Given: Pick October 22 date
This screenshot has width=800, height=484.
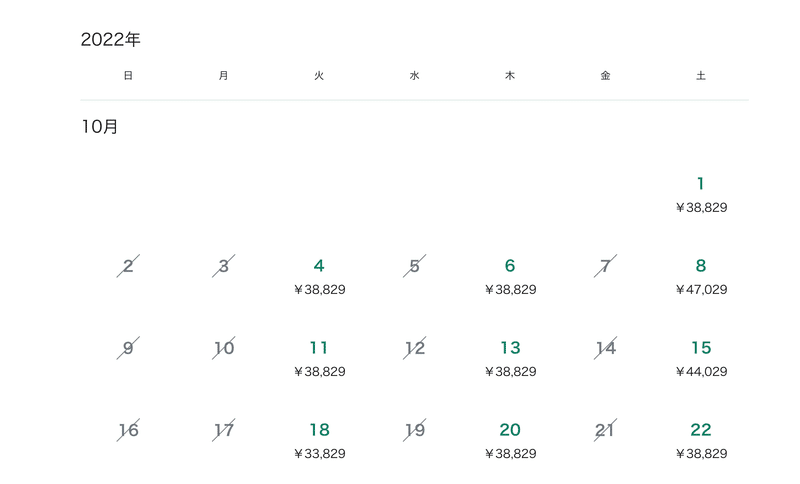Looking at the screenshot, I should tap(701, 441).
